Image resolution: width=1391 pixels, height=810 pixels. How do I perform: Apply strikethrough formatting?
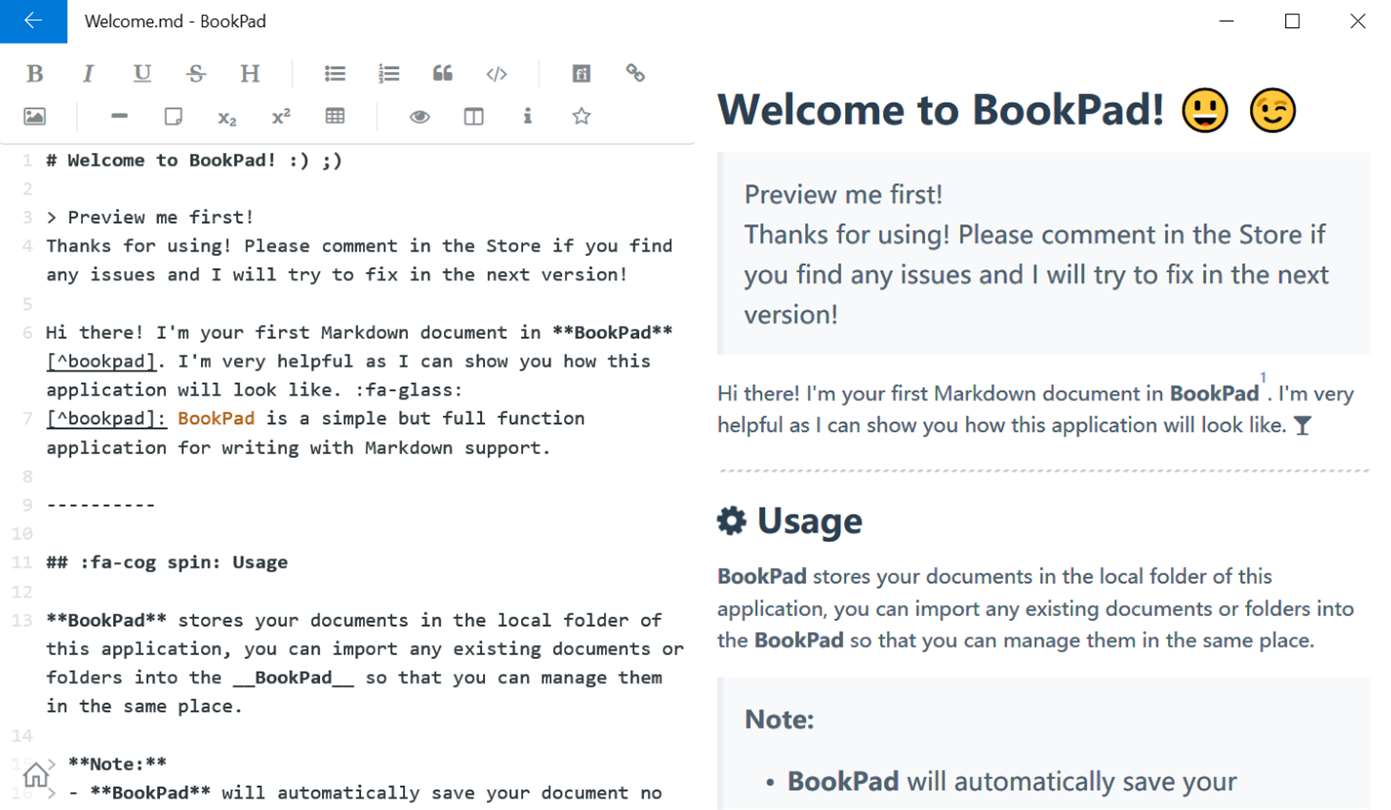(x=196, y=73)
